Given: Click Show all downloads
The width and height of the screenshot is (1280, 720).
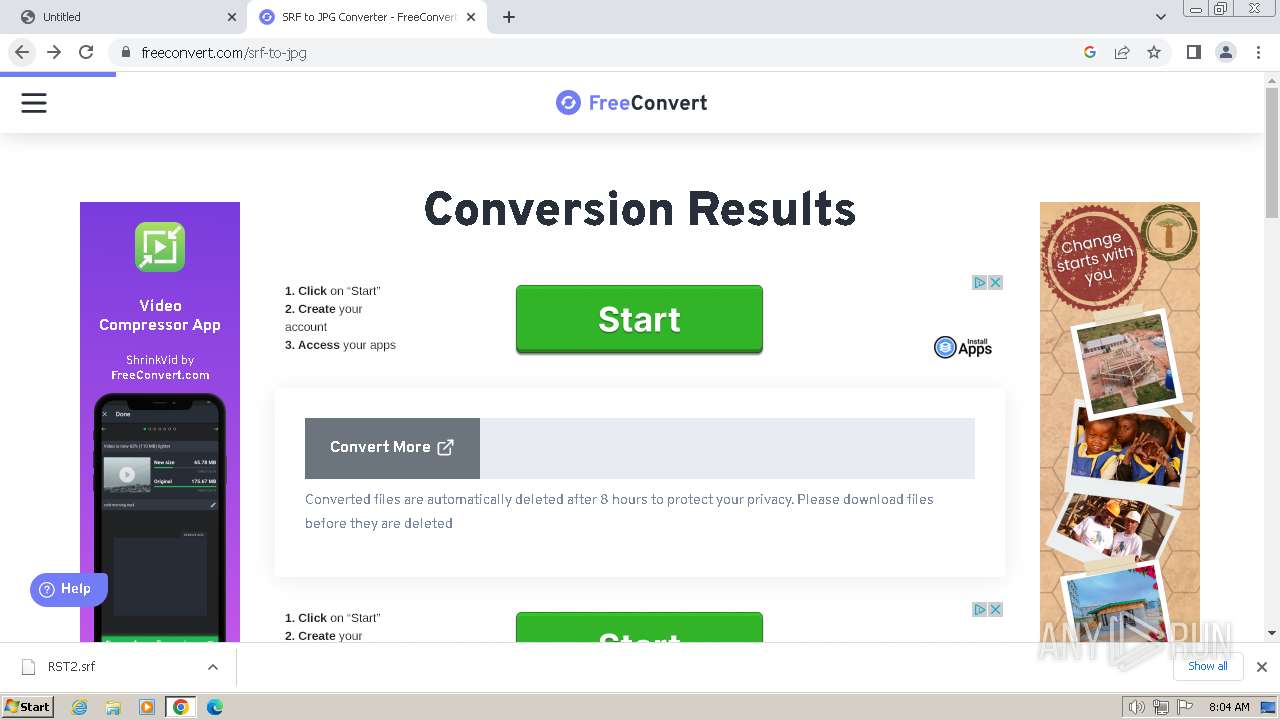Looking at the screenshot, I should (1208, 666).
